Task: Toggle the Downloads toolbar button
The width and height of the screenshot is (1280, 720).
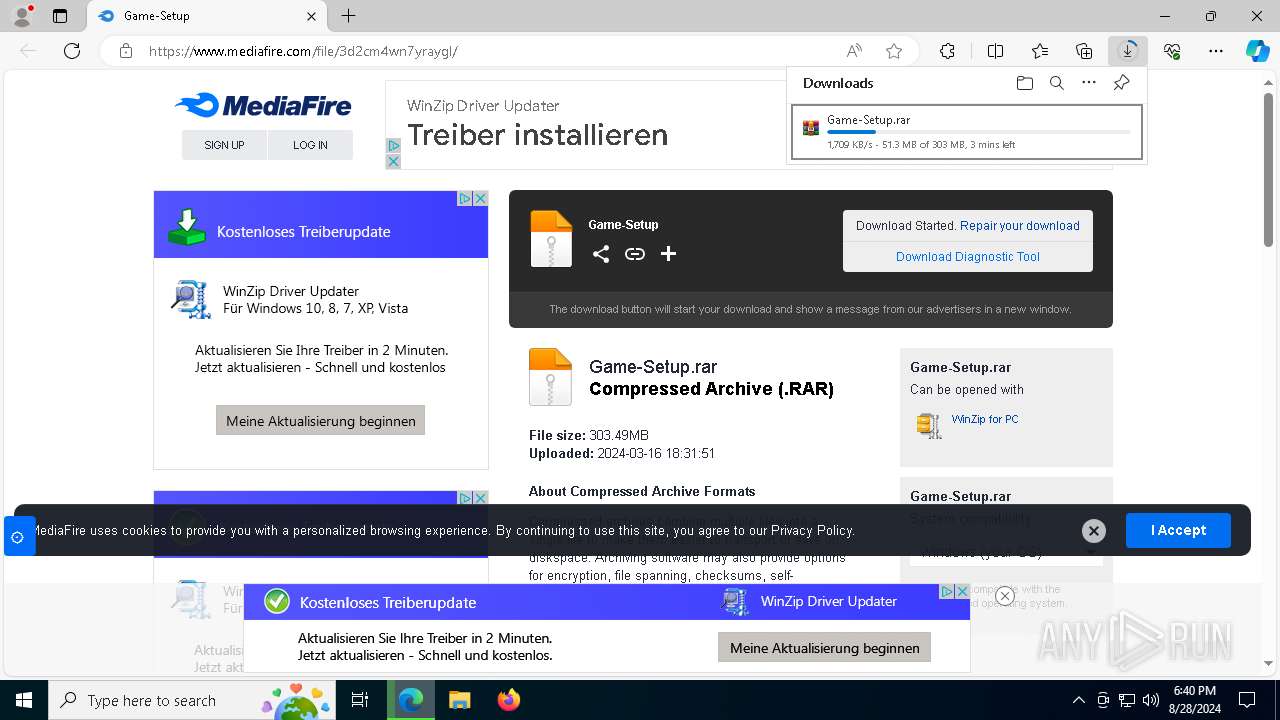Action: coord(1128,51)
